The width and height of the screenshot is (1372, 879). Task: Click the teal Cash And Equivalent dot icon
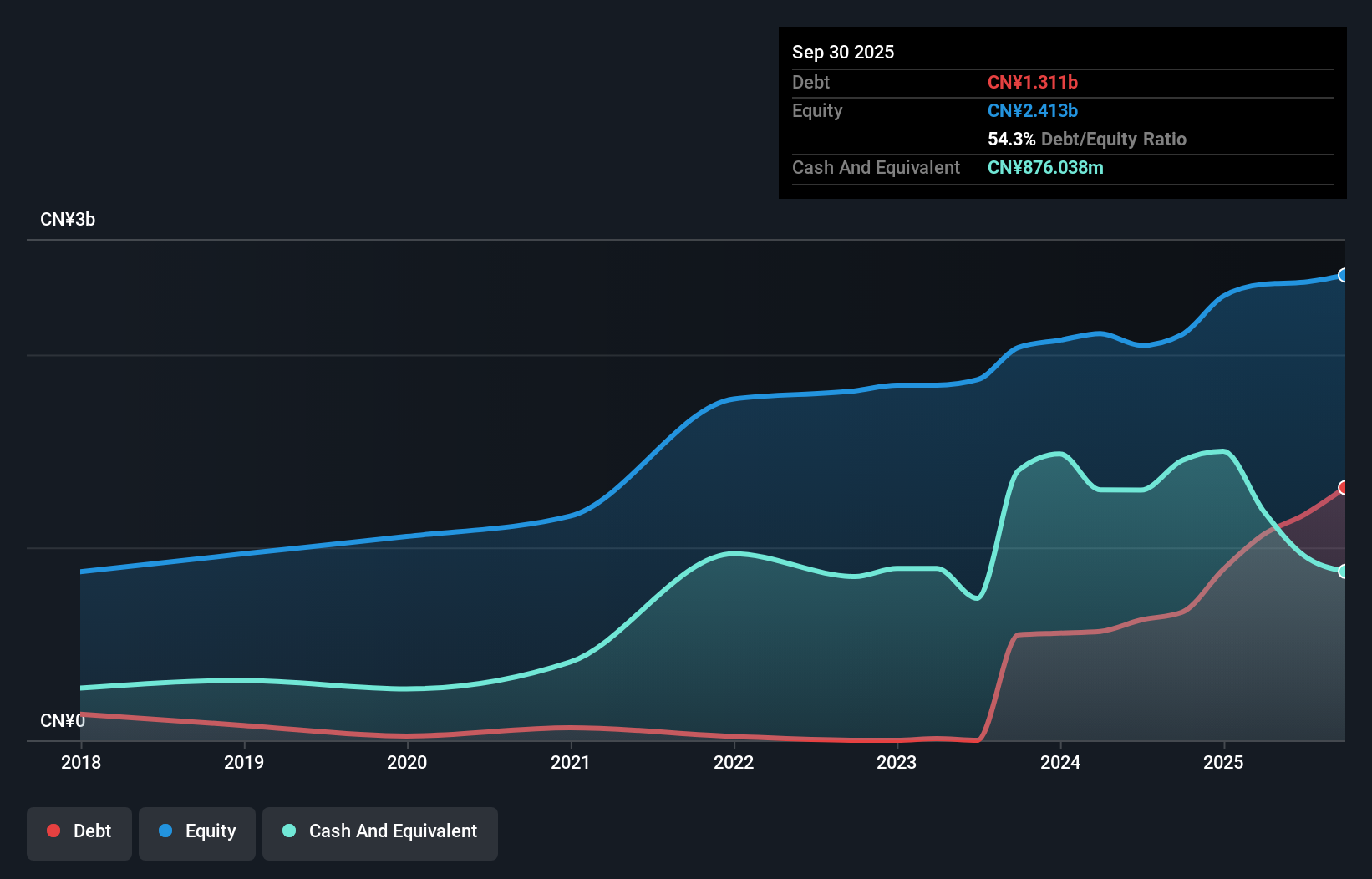coord(287,831)
